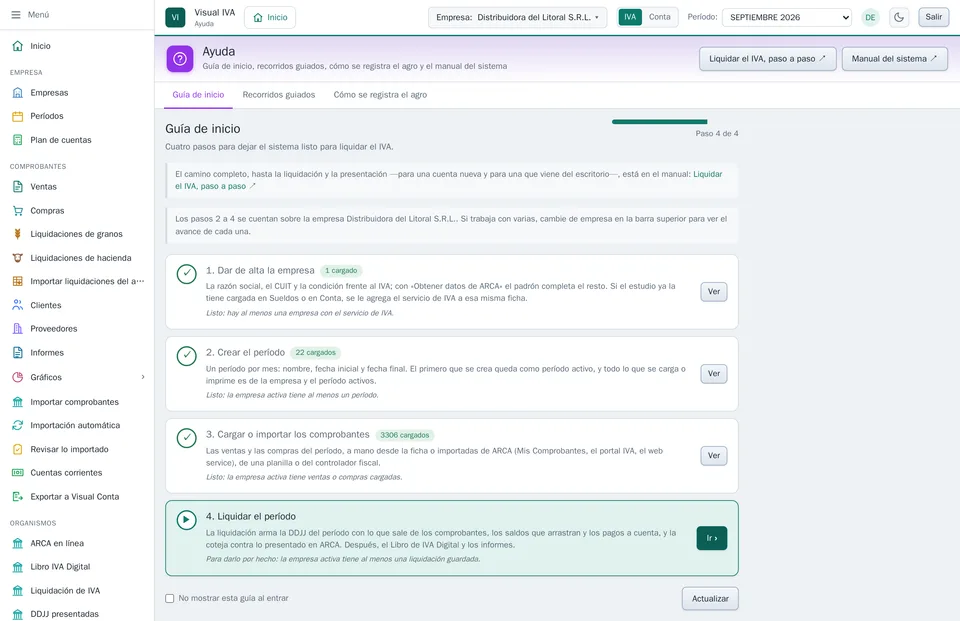Open the Empresa selector dropdown

(x=517, y=17)
